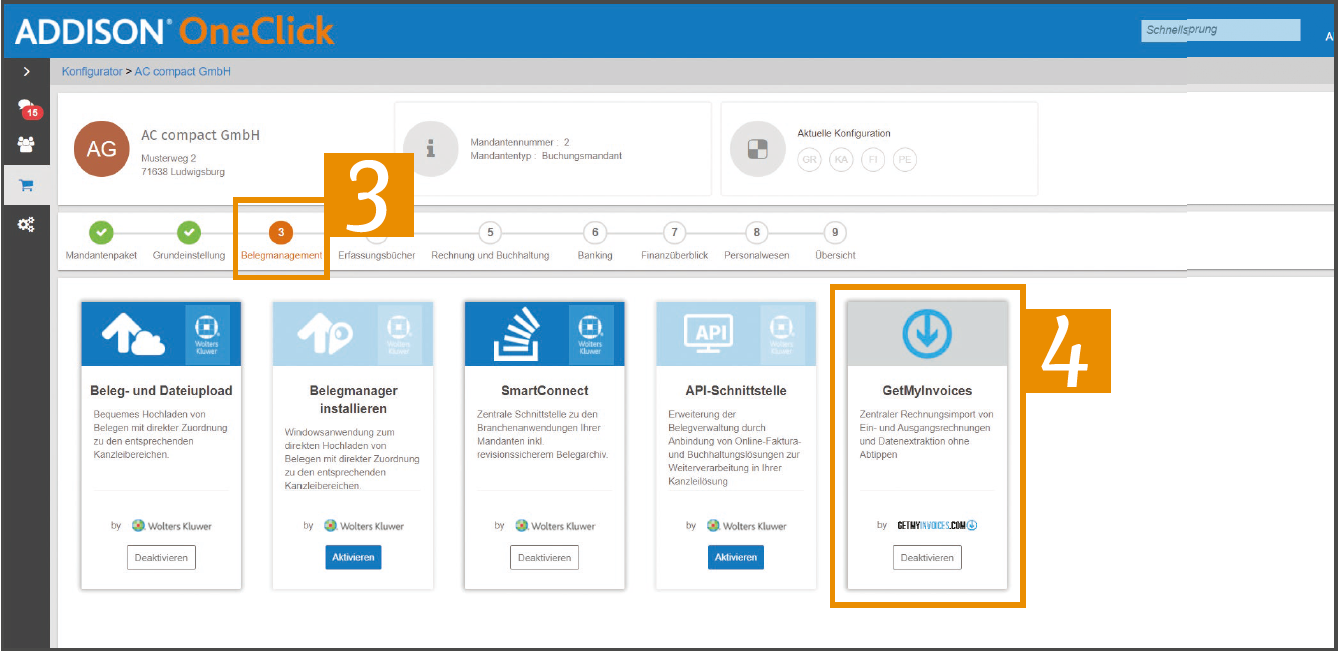Select the API-Schnittstelle card title
This screenshot has height=651, width=1338.
[x=736, y=391]
